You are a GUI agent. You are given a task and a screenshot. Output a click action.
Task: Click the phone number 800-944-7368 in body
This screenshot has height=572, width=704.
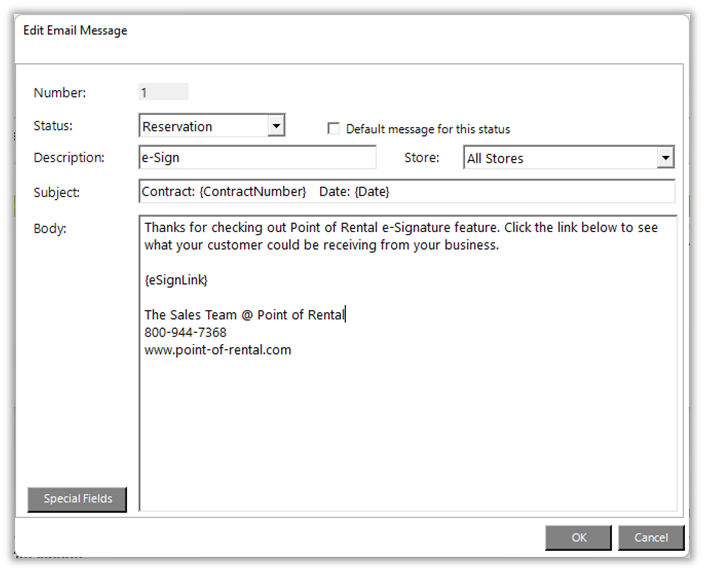tap(185, 332)
